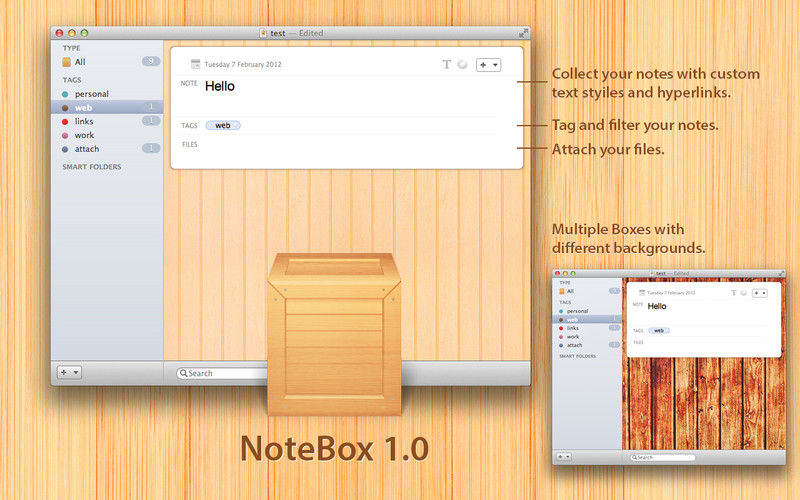Open the add dropdown at sidebar bottom
The image size is (800, 500).
(x=69, y=372)
